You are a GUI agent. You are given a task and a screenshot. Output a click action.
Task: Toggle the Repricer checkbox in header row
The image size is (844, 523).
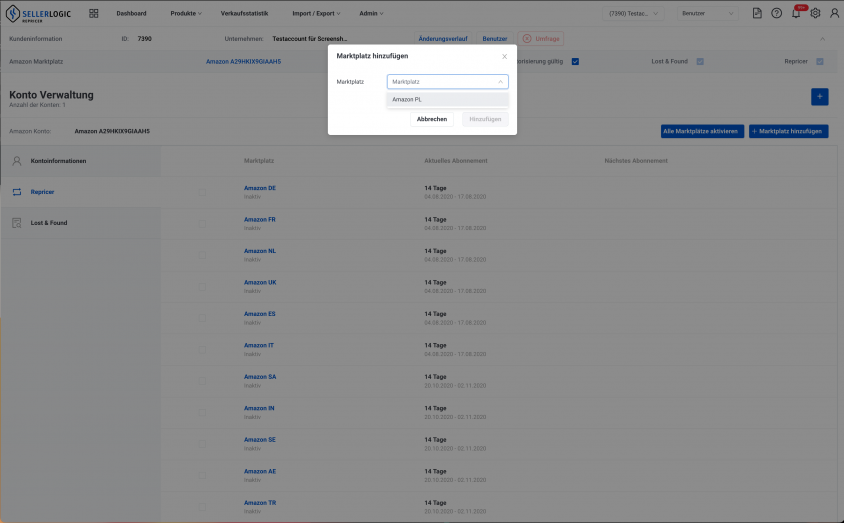click(x=819, y=61)
